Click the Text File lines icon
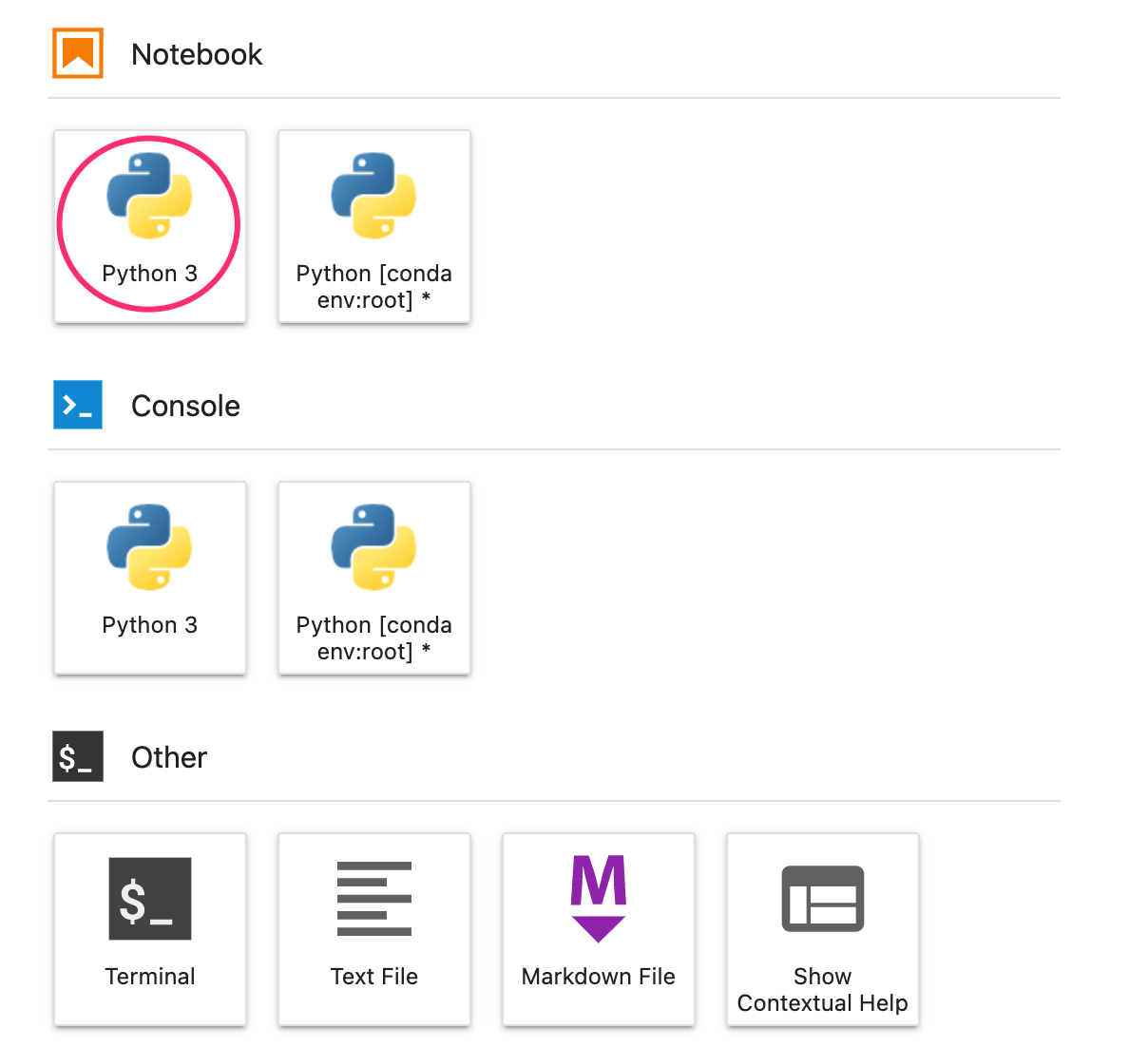Screen dimensions: 1148x1047 click(x=373, y=898)
